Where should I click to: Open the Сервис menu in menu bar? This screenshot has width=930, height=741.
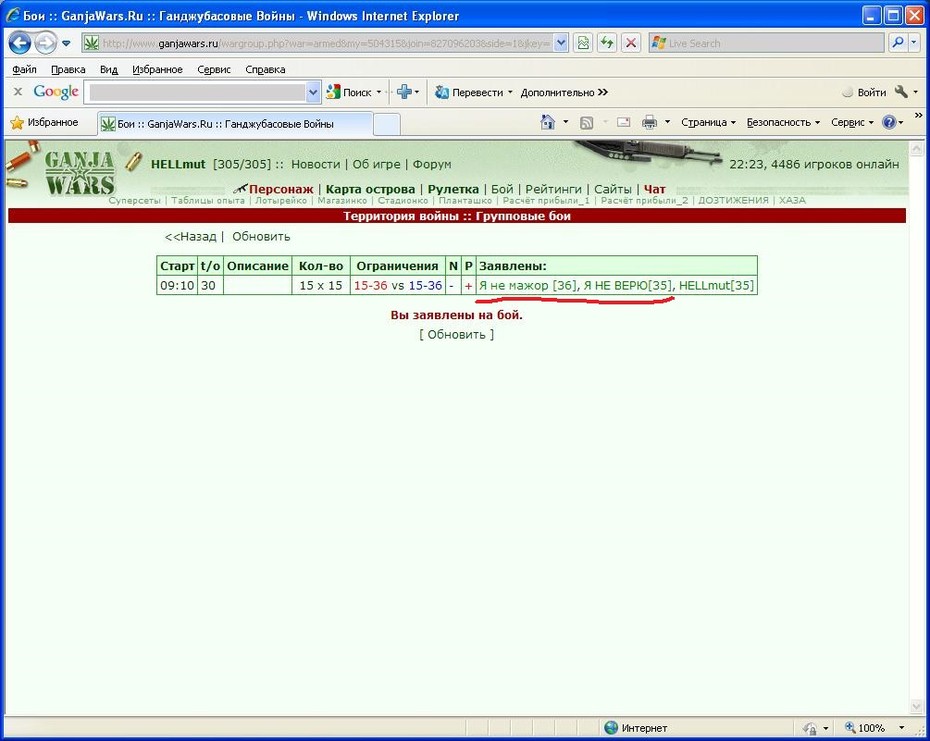coord(214,69)
